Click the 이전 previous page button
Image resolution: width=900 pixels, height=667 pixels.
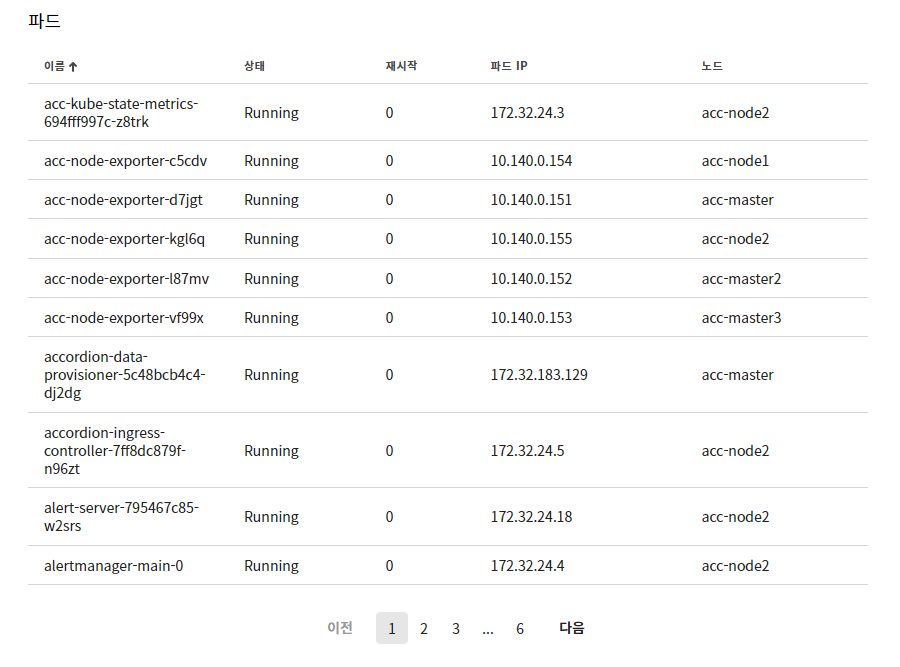click(340, 628)
